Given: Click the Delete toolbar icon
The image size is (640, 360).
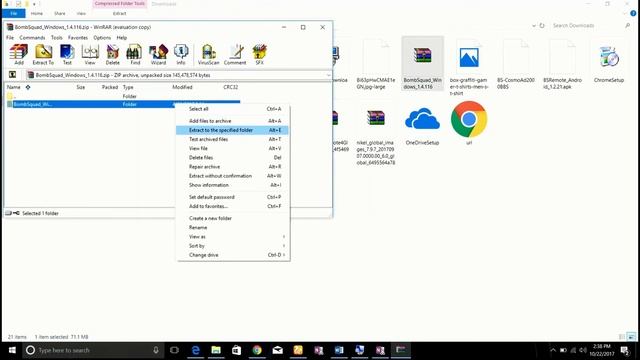Looking at the screenshot, I should click(x=113, y=54).
